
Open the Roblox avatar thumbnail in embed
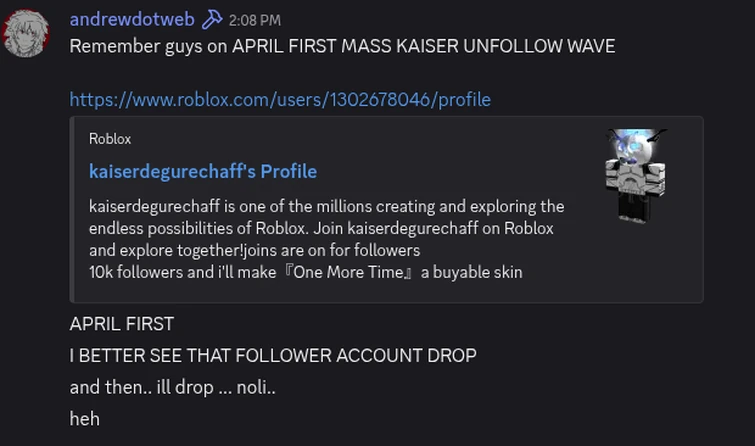[636, 174]
